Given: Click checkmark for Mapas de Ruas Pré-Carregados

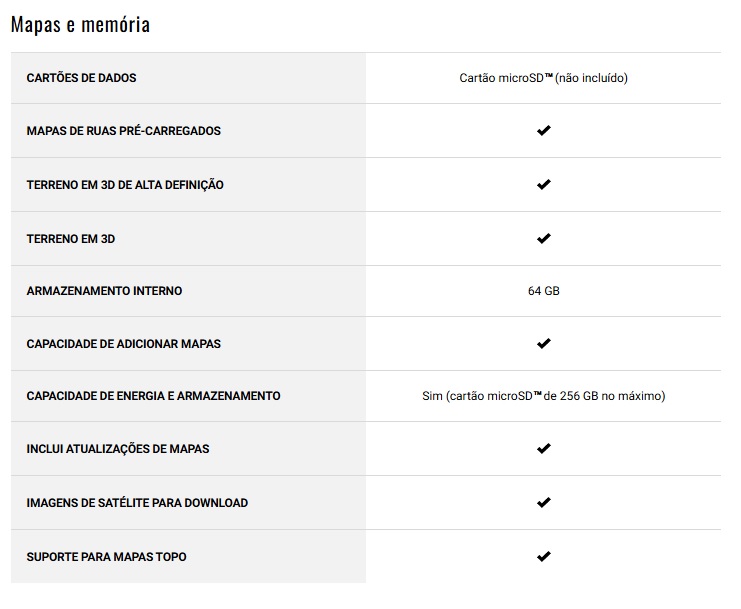Looking at the screenshot, I should (x=543, y=131).
